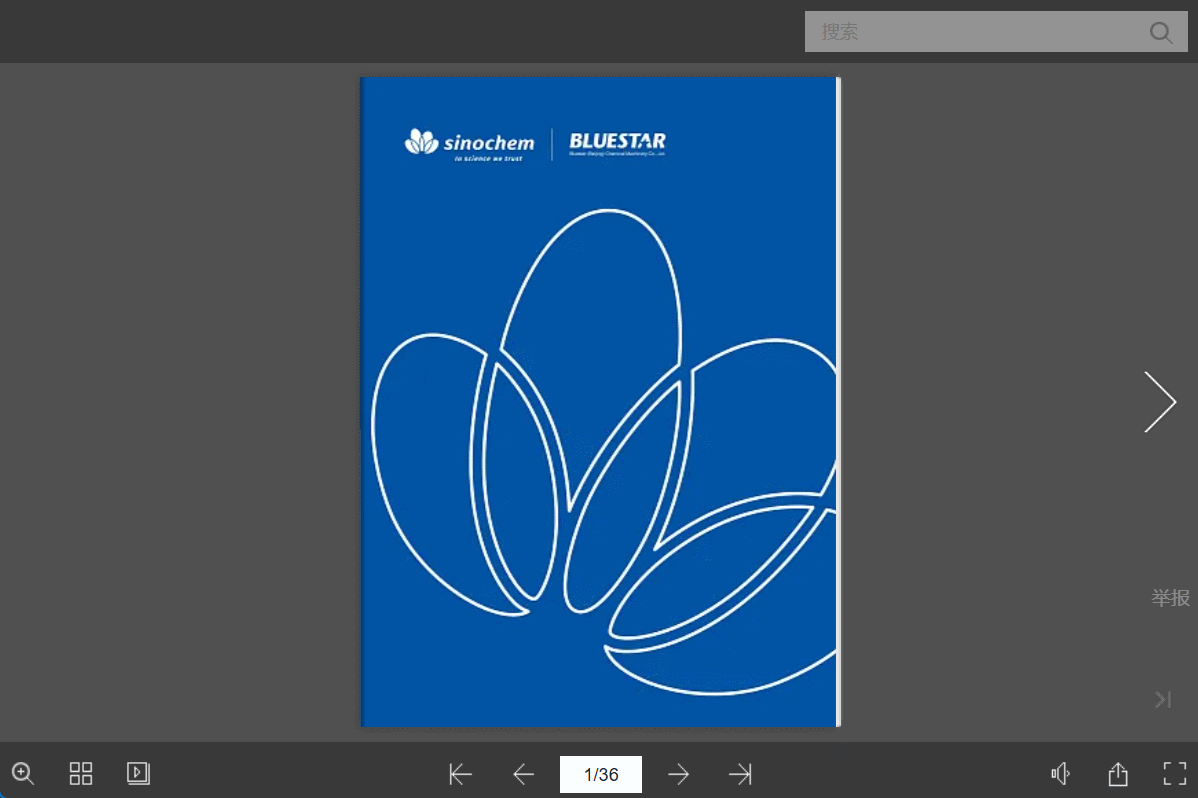This screenshot has width=1198, height=798.
Task: Flip forward with the large right chevron
Action: point(1160,402)
